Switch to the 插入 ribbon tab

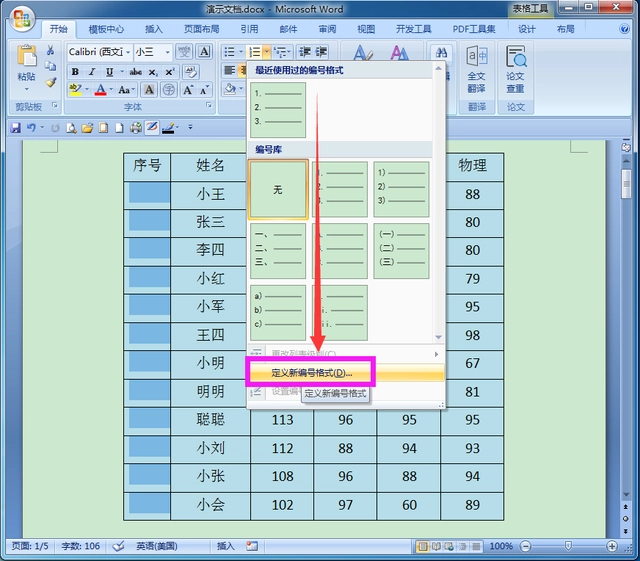[154, 29]
